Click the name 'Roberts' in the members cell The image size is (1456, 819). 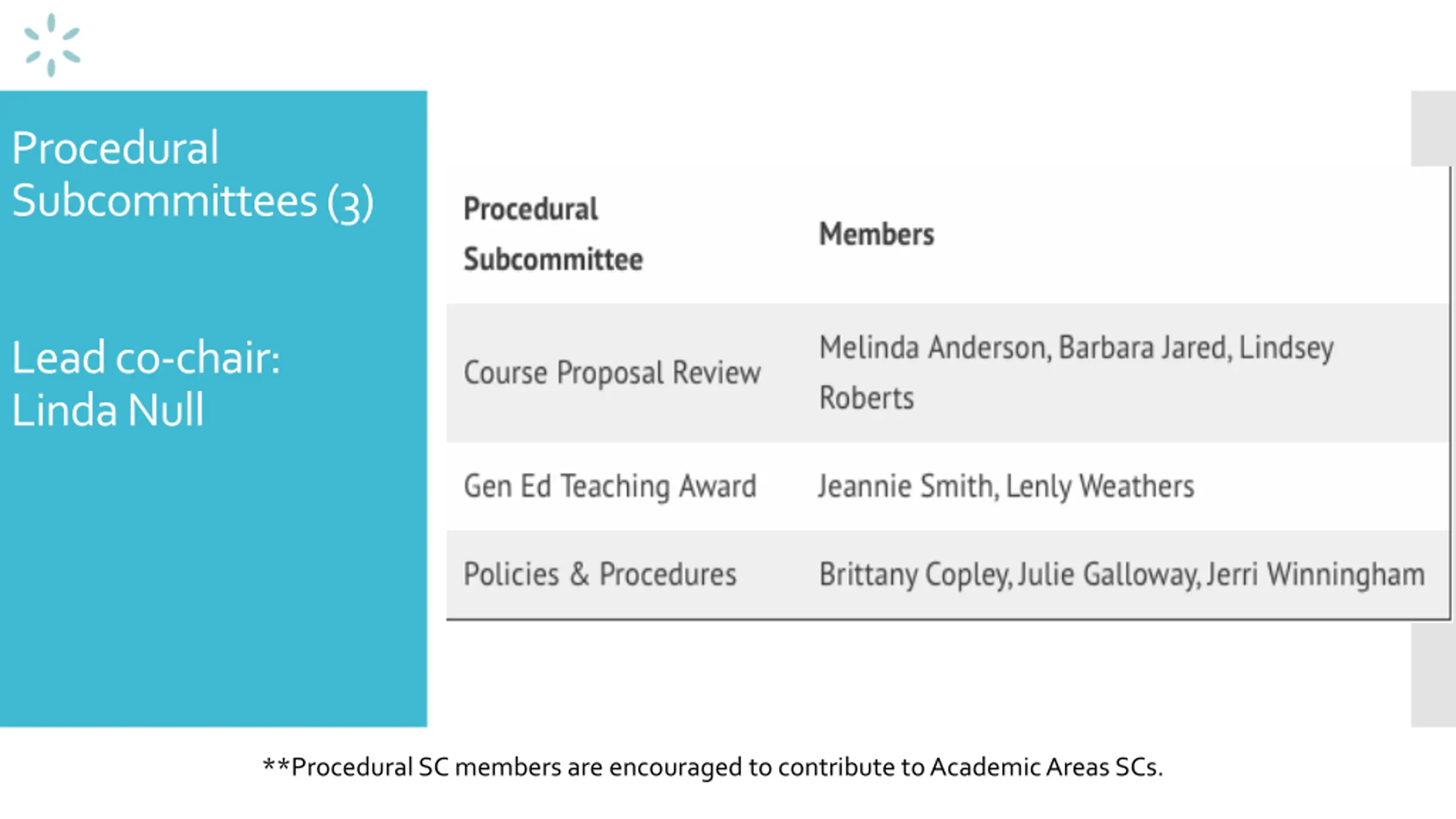pyautogui.click(x=866, y=398)
